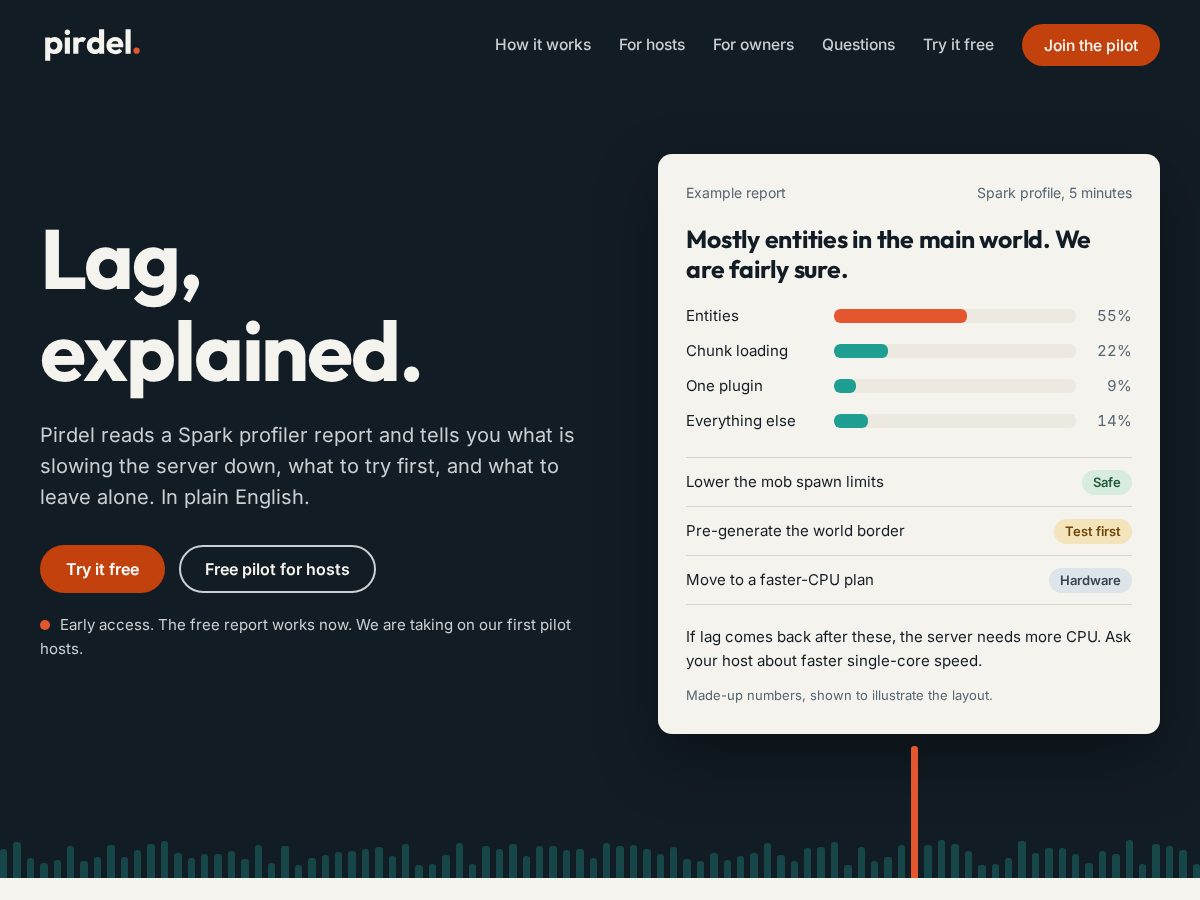Click 'Spark profile, 5 minutes' text
Image resolution: width=1200 pixels, height=900 pixels.
pyautogui.click(x=1054, y=193)
